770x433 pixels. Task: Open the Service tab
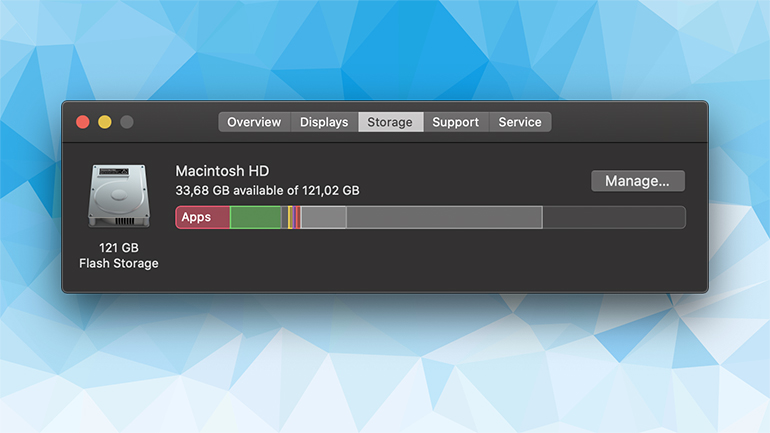(x=520, y=122)
